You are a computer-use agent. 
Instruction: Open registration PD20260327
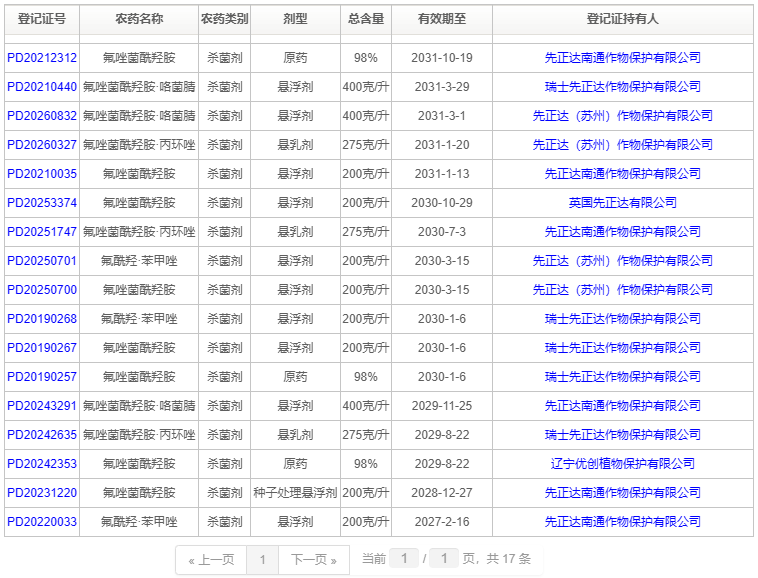42,145
